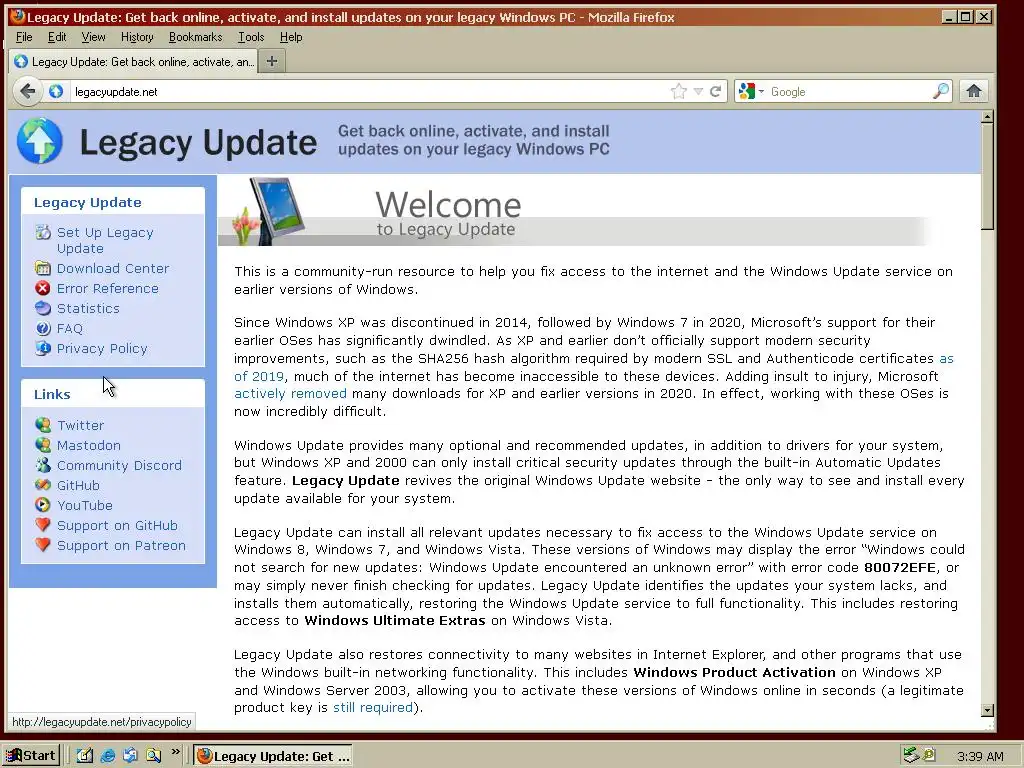1024x768 pixels.
Task: Click the Legacy Update globe logo
Action: [40, 141]
